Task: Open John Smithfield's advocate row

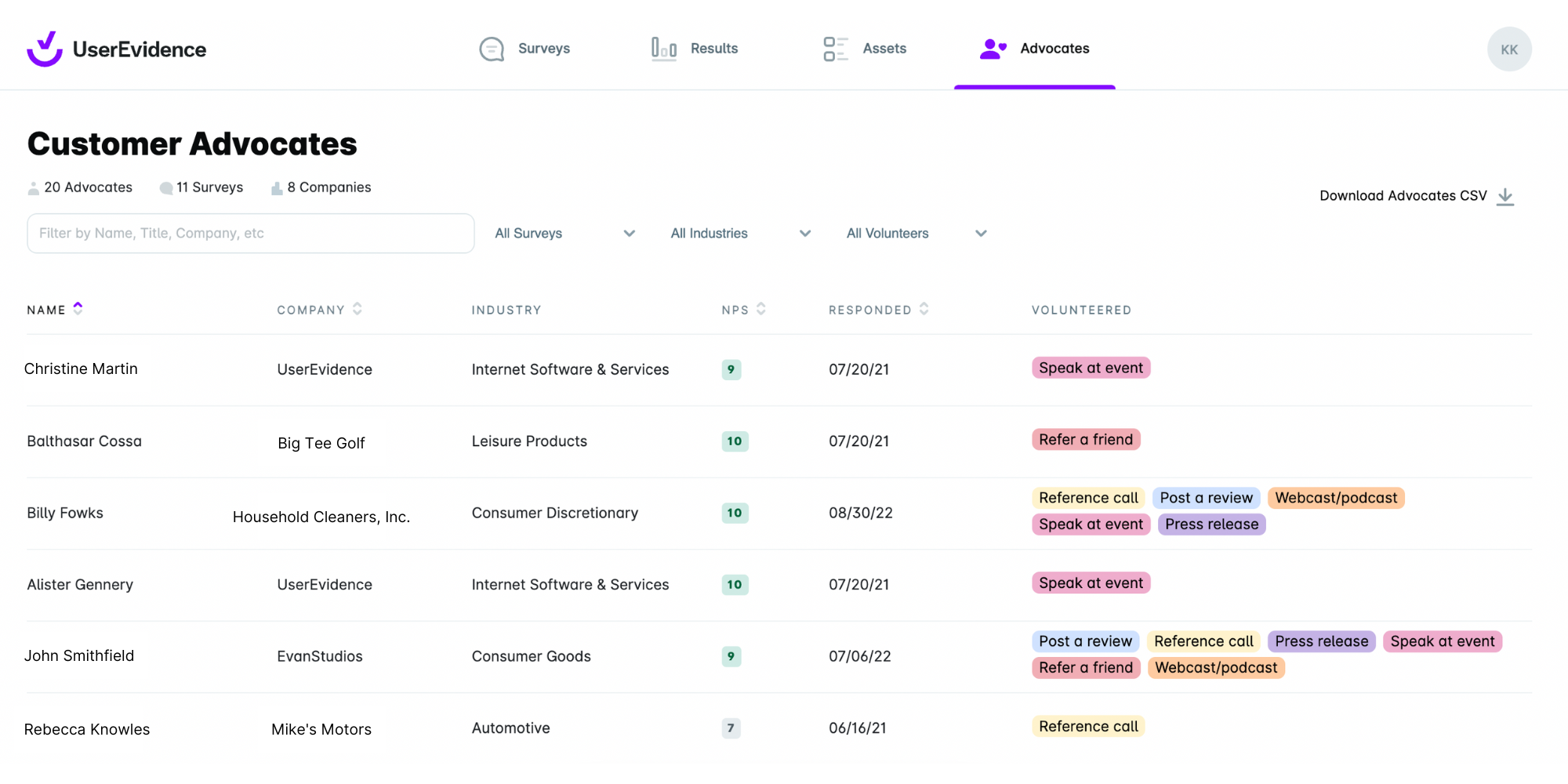Action: [x=779, y=657]
